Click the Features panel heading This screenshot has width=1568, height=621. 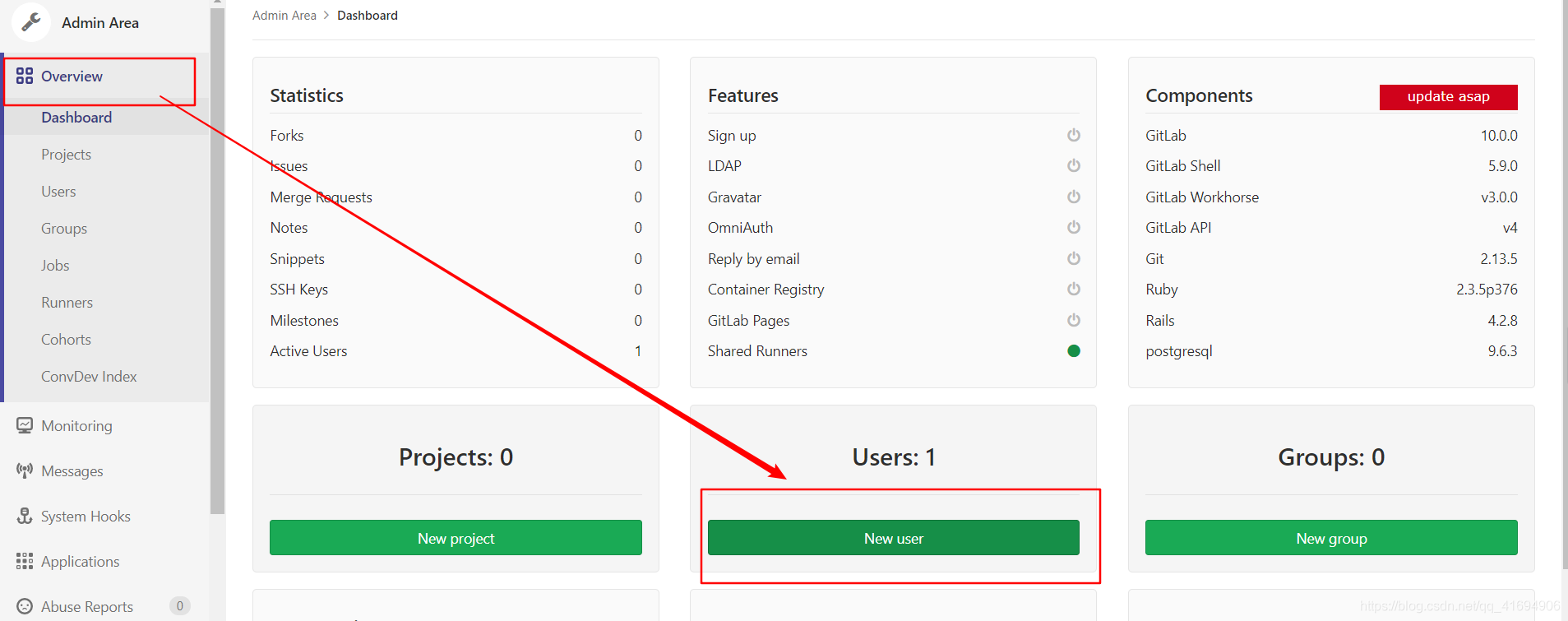point(743,95)
